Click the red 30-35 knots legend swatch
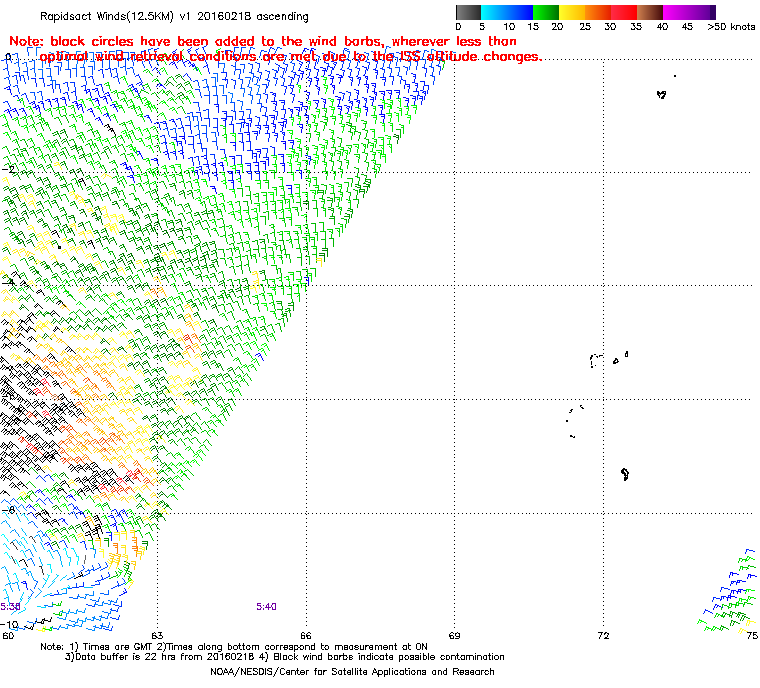Viewport: 760px width, 688px height. coord(624,12)
